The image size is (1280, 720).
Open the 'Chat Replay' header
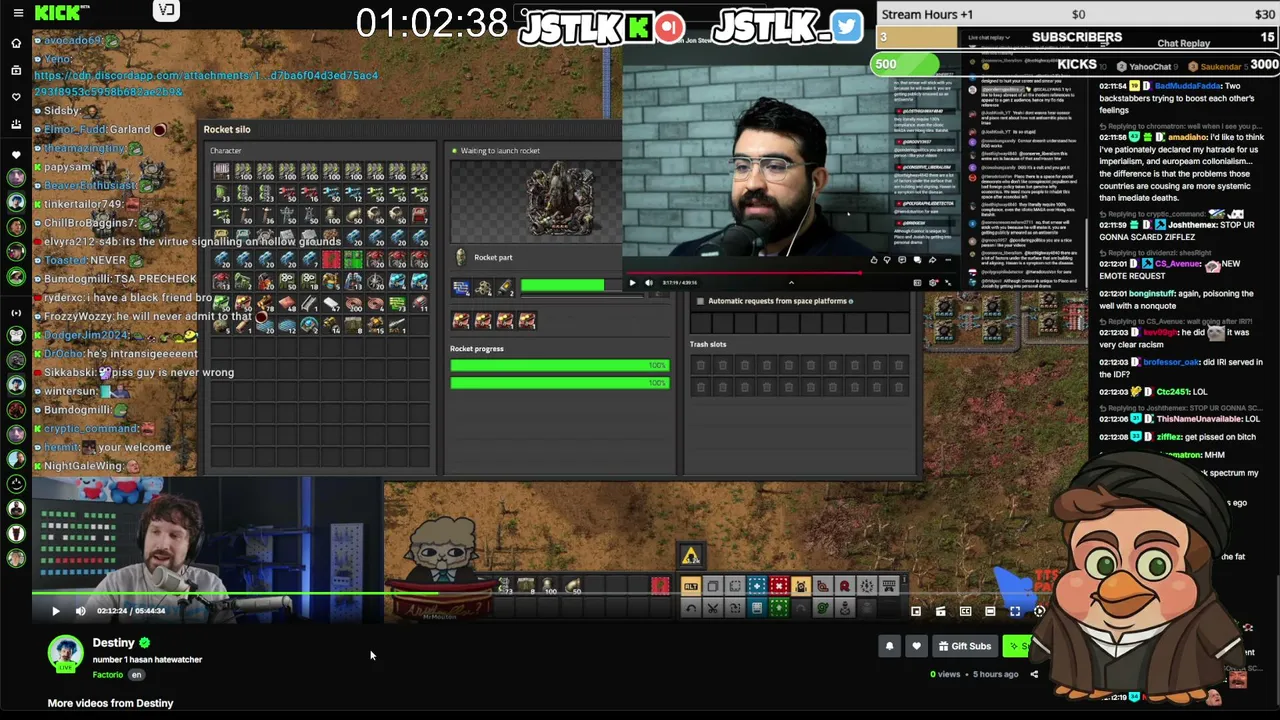coord(1183,44)
